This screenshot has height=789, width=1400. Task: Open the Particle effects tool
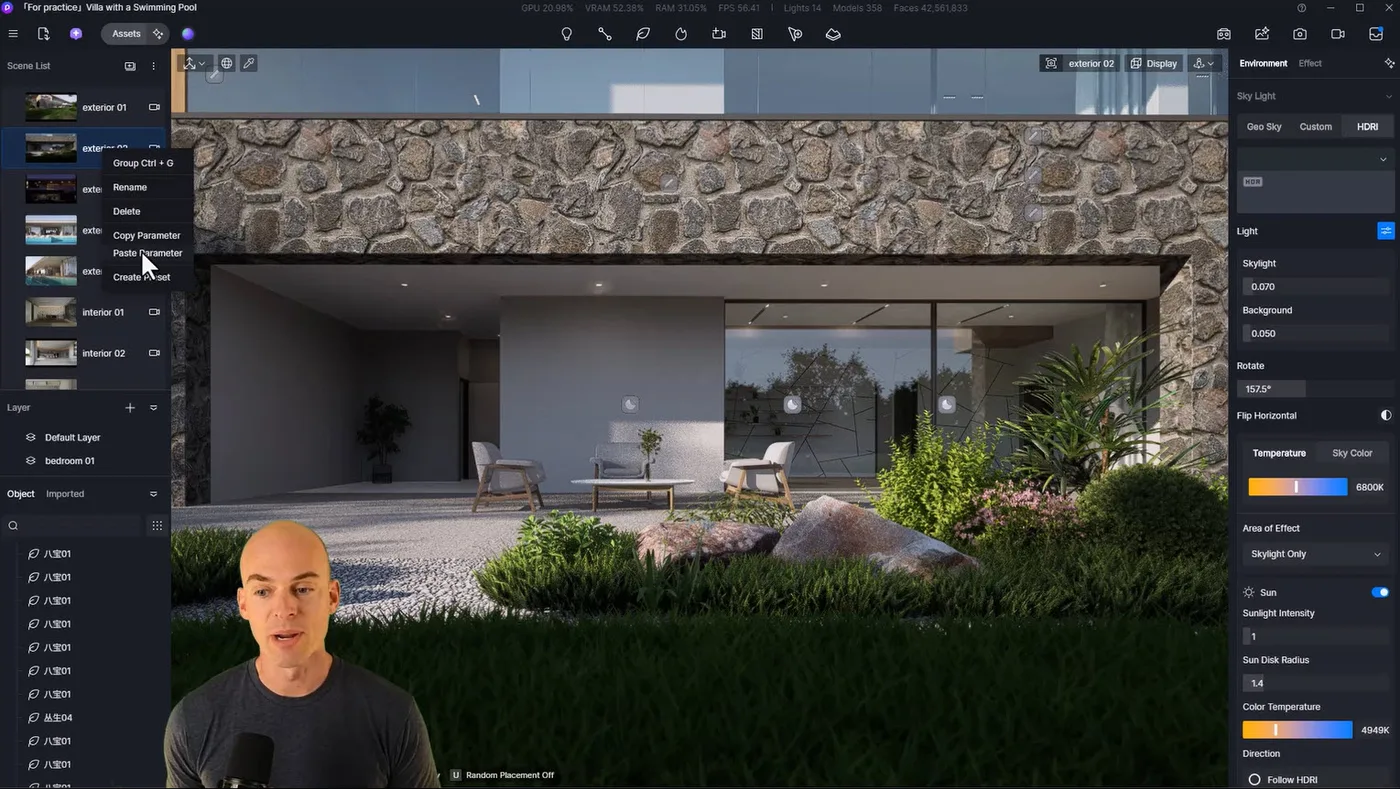pyautogui.click(x=681, y=33)
